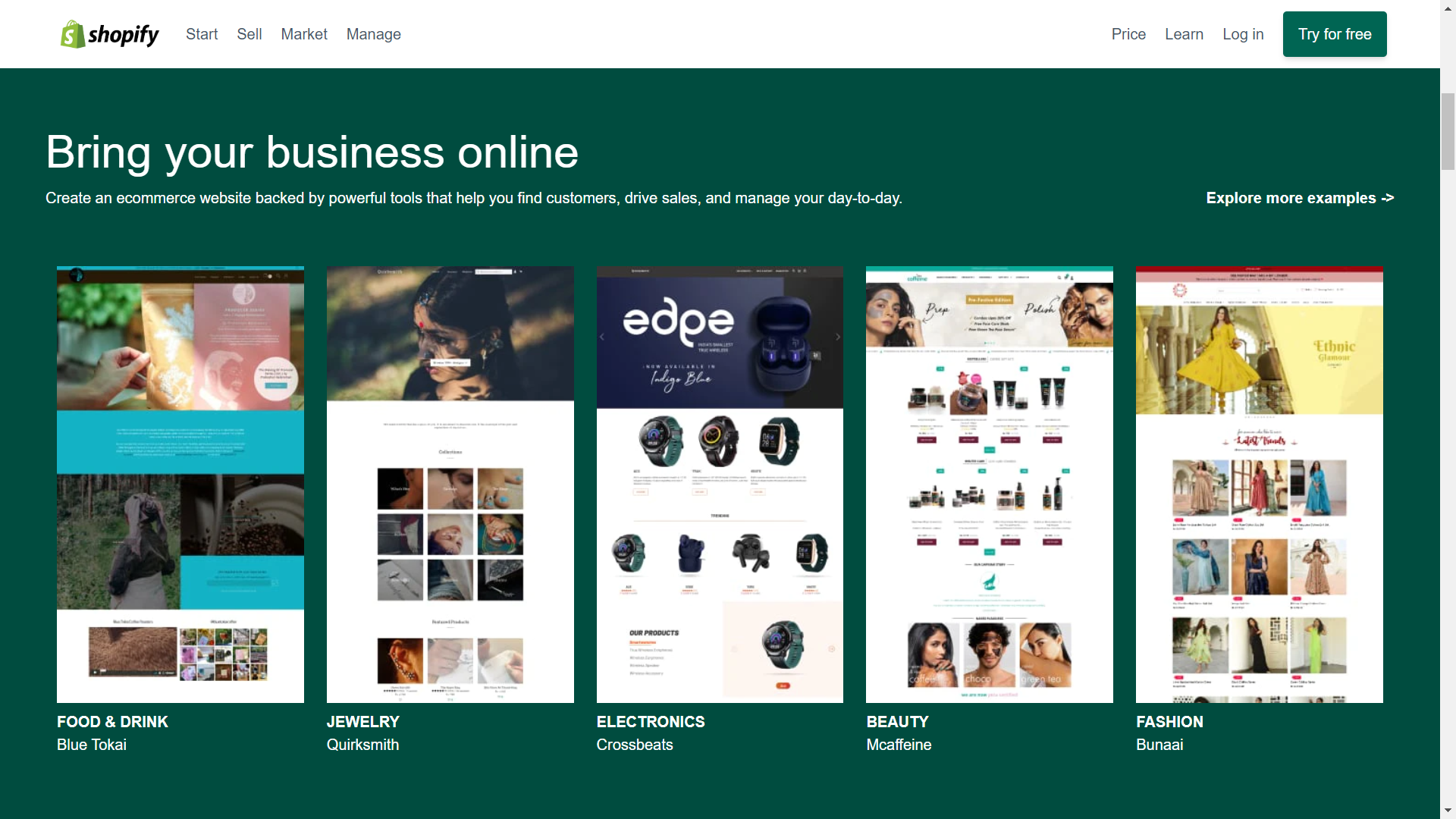Click the scrollbar up arrow

1448,8
